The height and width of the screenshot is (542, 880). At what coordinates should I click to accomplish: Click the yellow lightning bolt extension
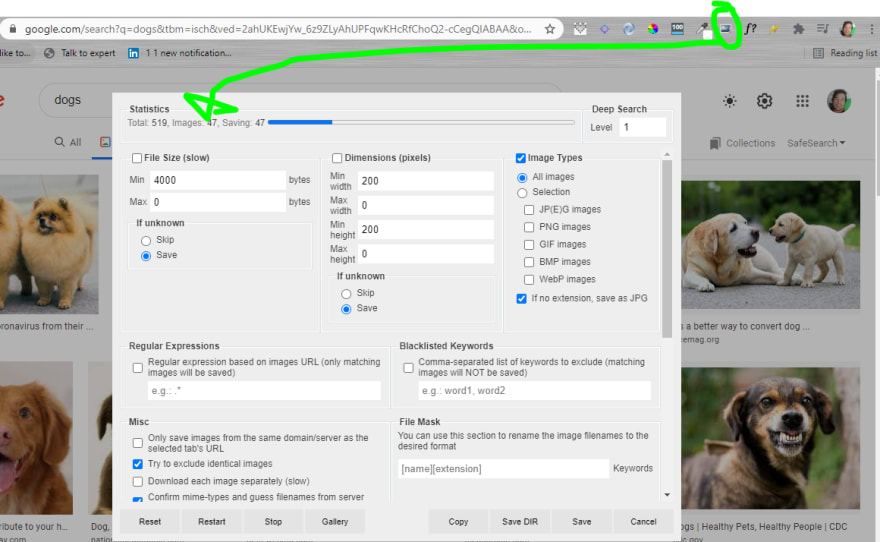click(774, 29)
